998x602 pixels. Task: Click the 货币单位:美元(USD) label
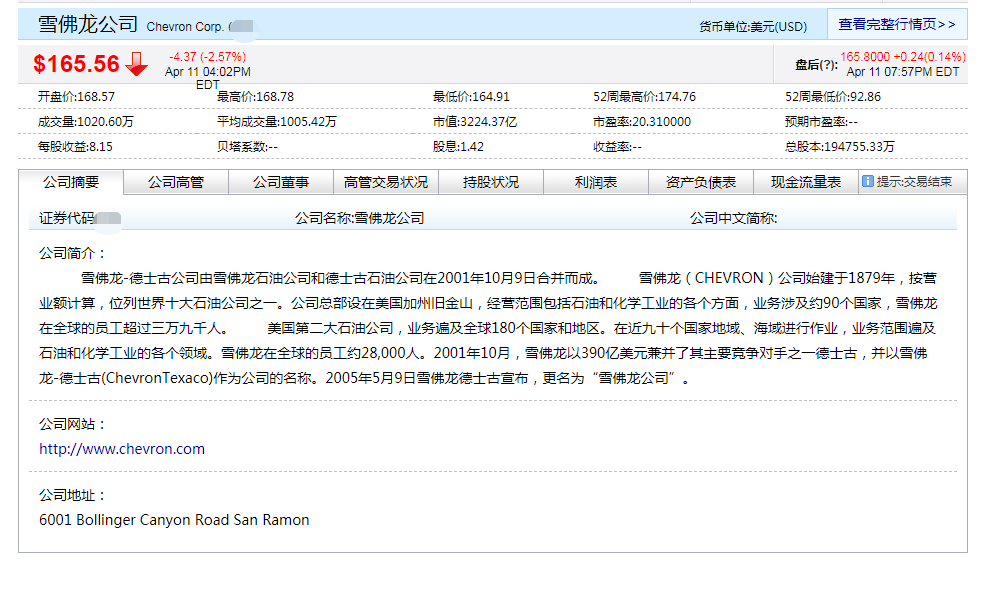[753, 27]
